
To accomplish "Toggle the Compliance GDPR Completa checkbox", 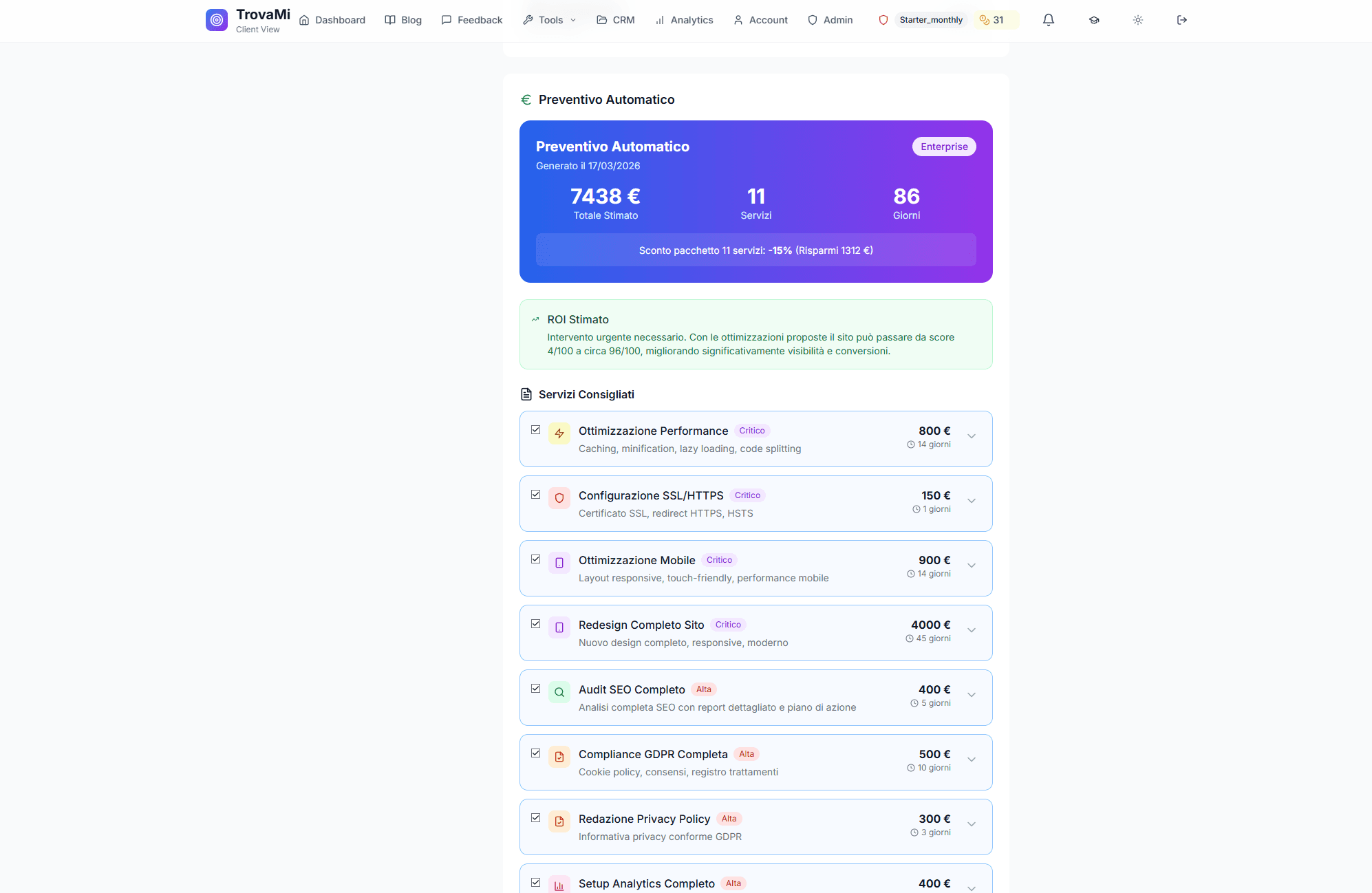I will tap(536, 753).
